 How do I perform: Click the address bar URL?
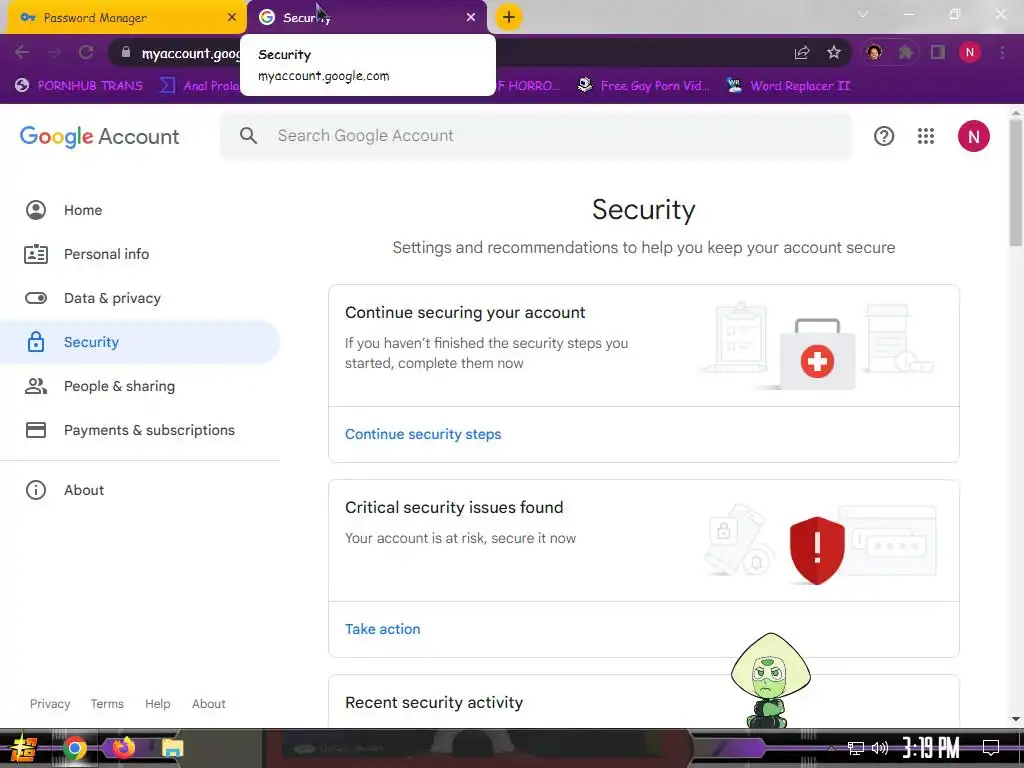coord(191,53)
